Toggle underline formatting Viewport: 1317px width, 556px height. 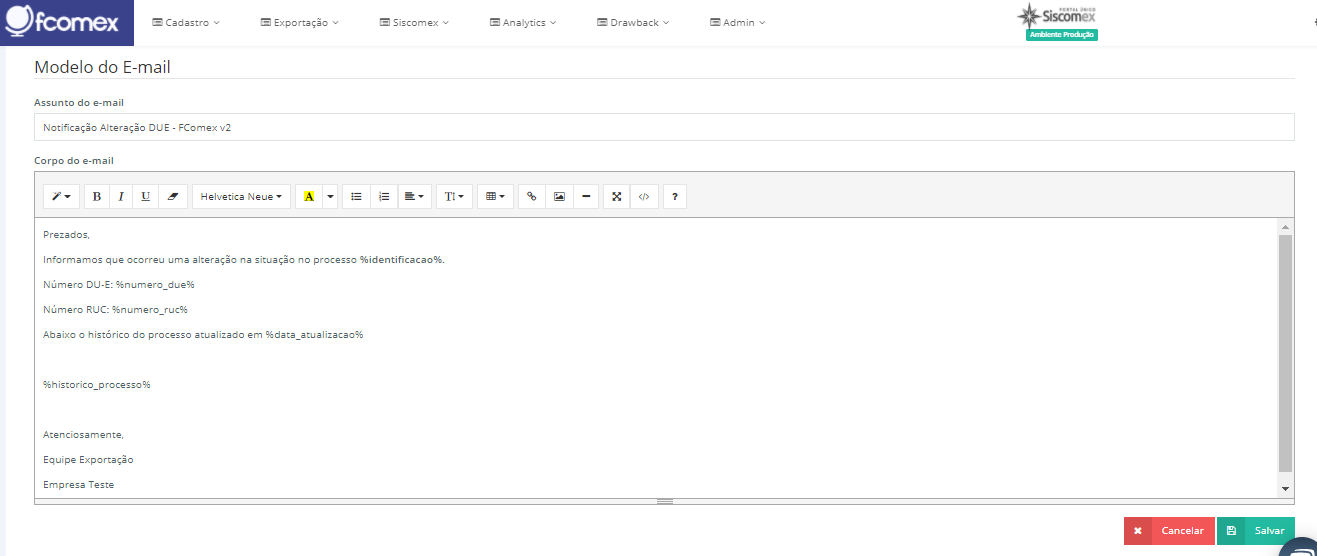(146, 196)
